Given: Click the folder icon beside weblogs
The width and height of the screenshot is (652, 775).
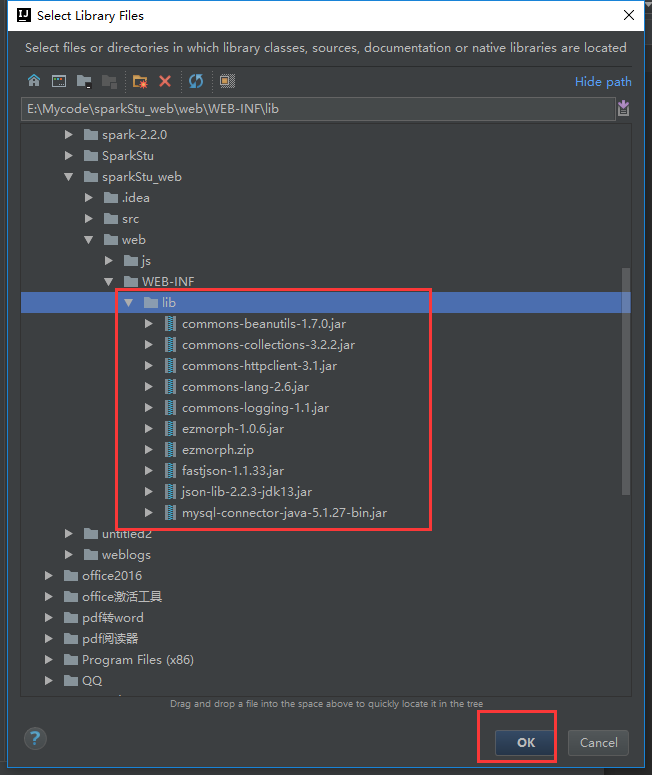Looking at the screenshot, I should pos(90,555).
